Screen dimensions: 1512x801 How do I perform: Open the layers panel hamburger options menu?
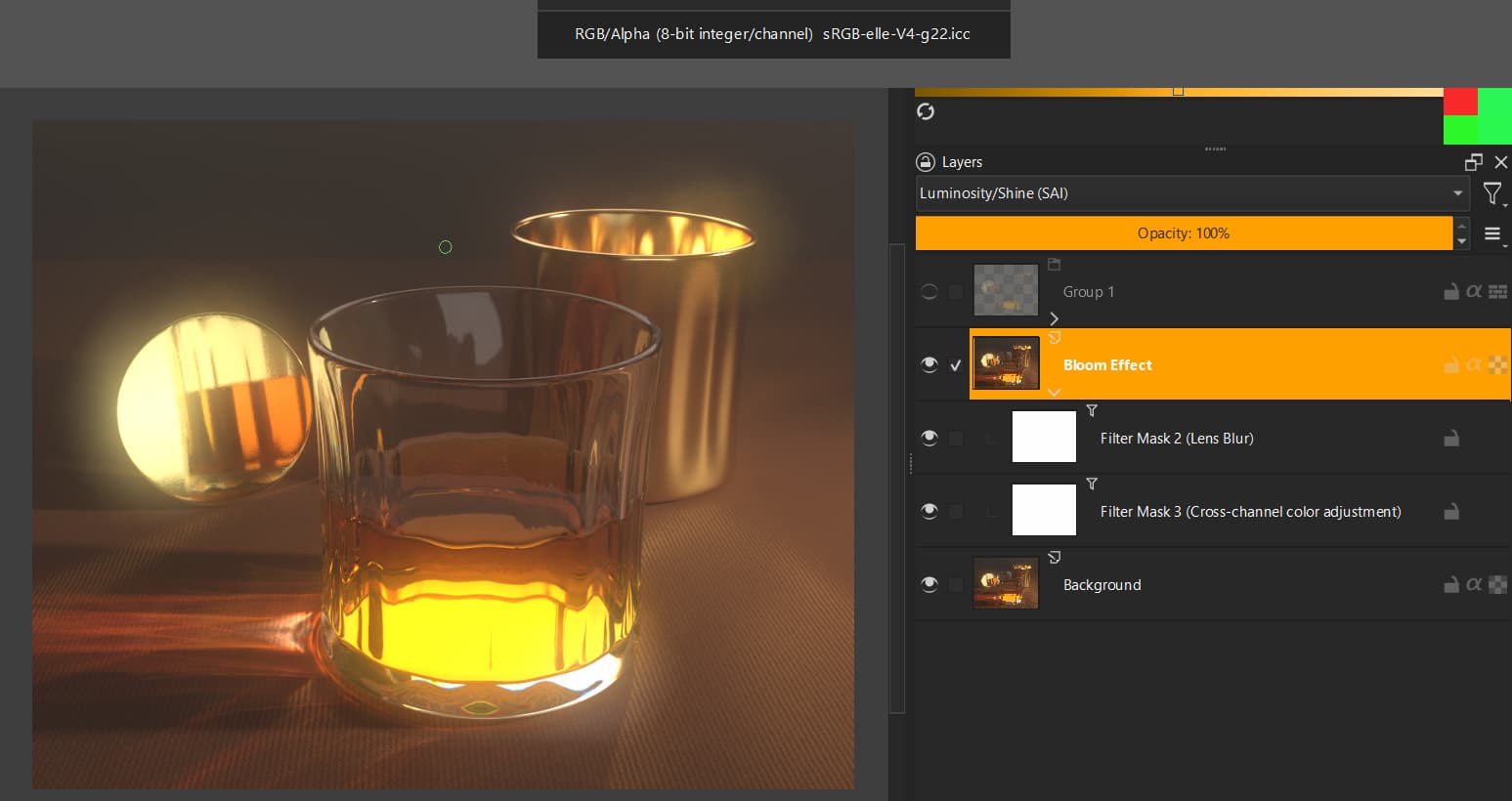(1491, 233)
